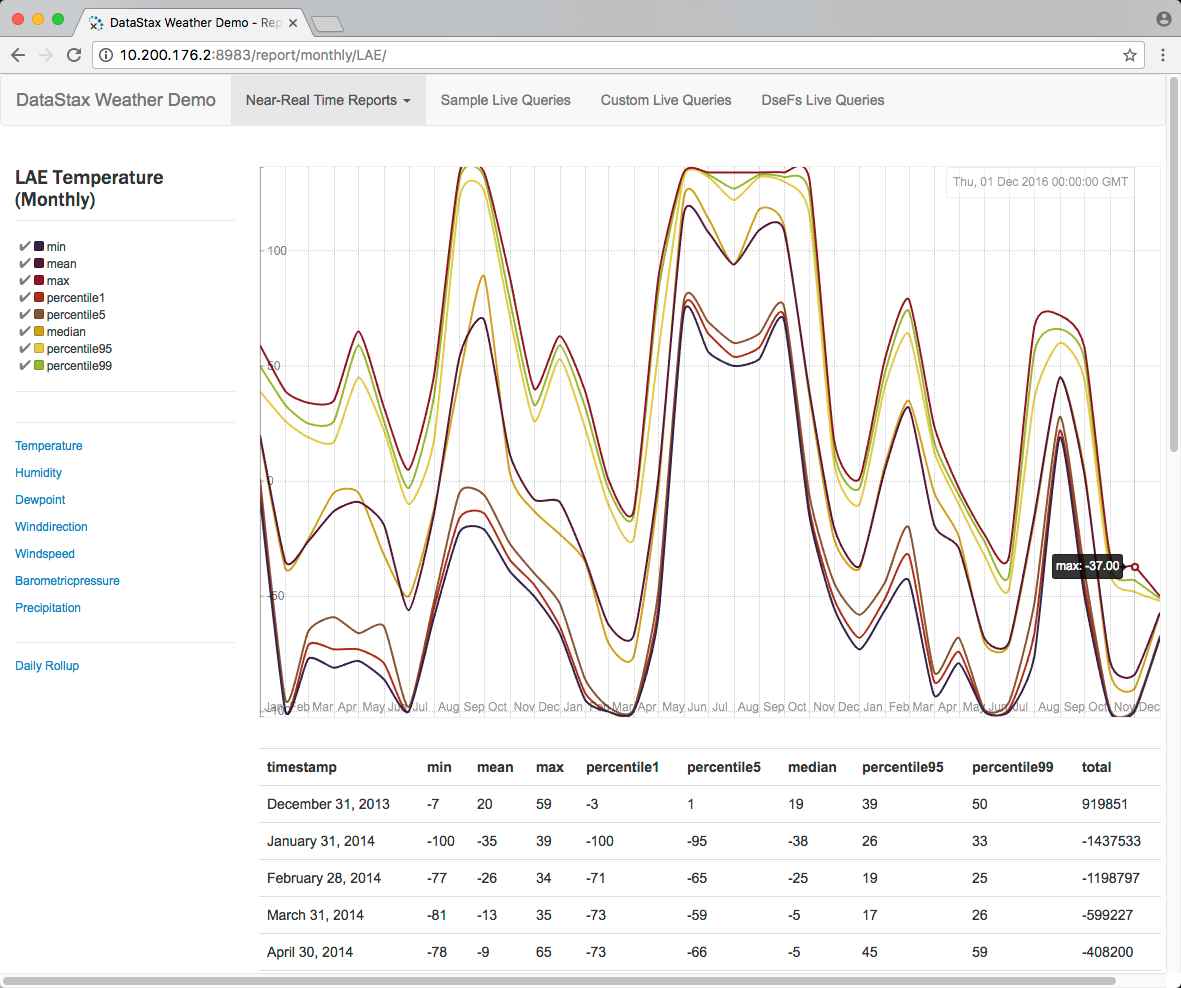The width and height of the screenshot is (1181, 988).
Task: Go to Custom Live Queries
Action: pyautogui.click(x=665, y=100)
